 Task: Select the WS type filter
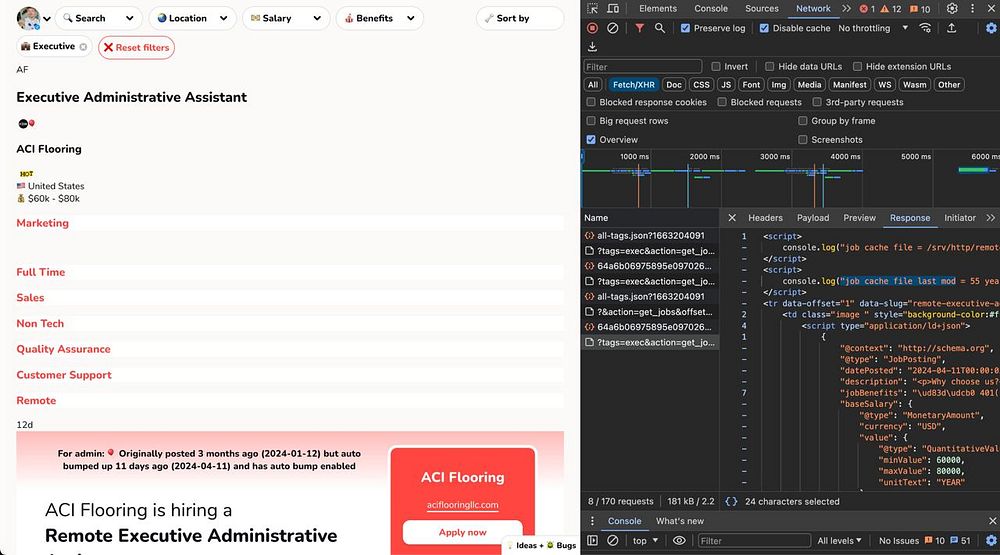(x=884, y=84)
